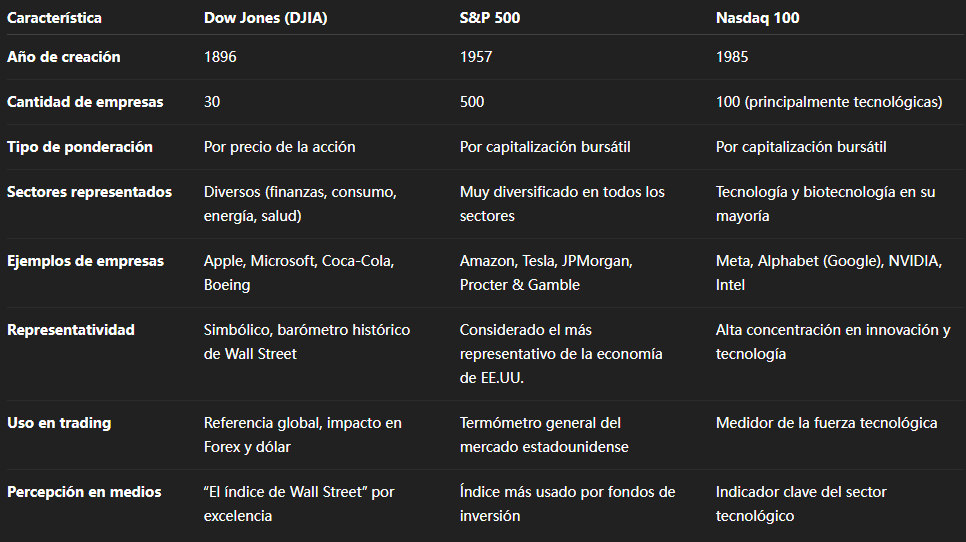Screen dimensions: 966x542
Task: Click the 'Ejemplos de empresas' row label
Action: point(85,261)
